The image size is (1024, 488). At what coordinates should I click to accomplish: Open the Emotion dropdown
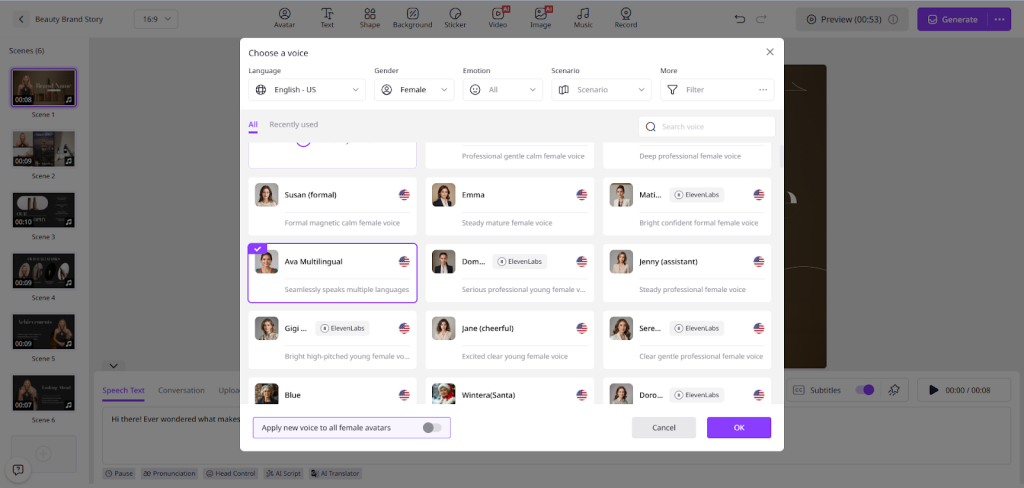point(502,90)
